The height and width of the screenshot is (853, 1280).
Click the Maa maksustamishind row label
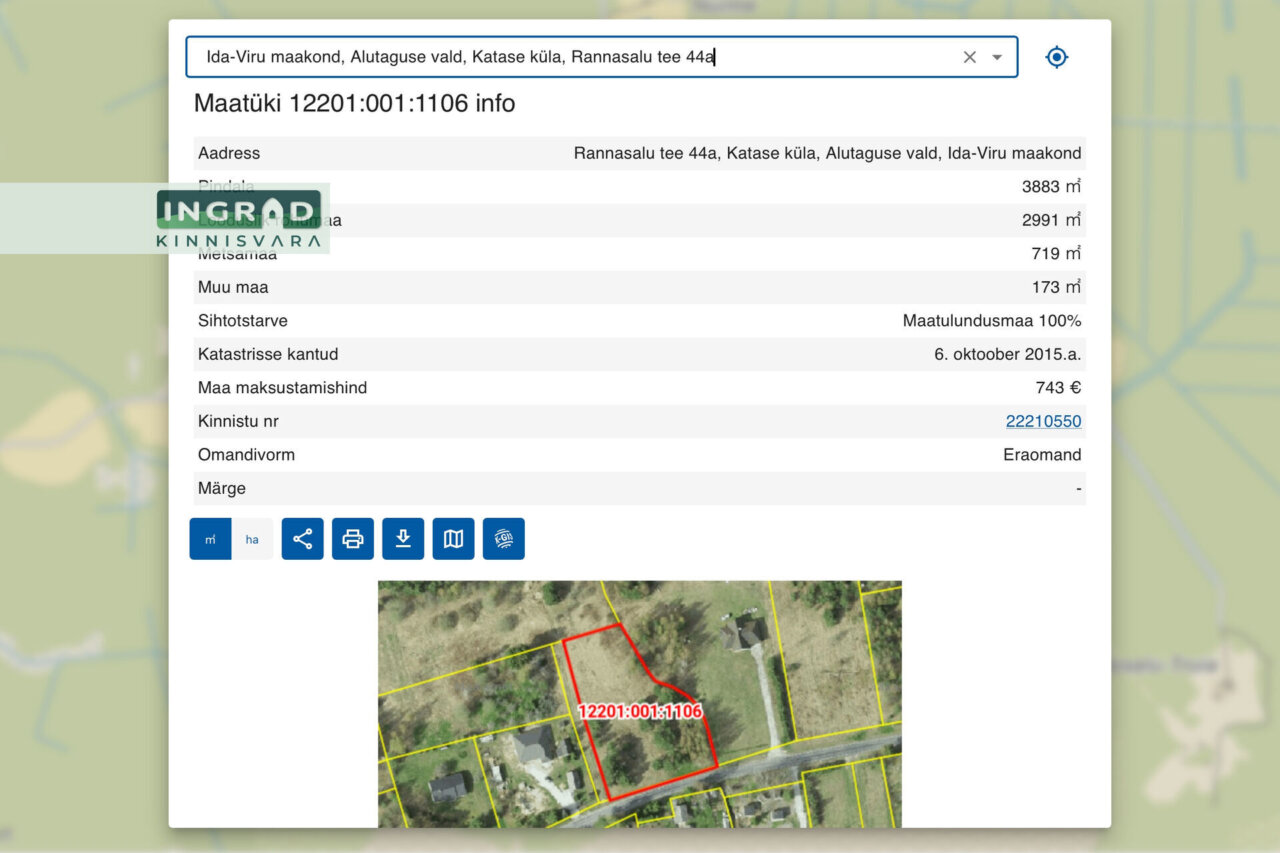[x=282, y=388]
